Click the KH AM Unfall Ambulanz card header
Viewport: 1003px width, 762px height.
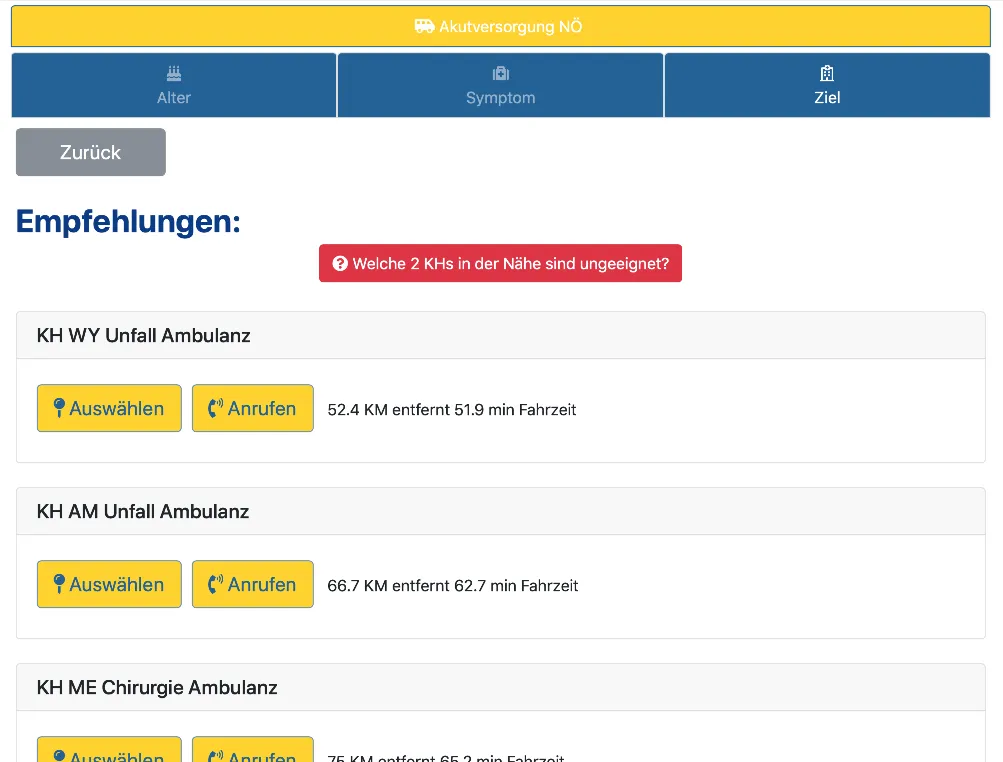143,512
